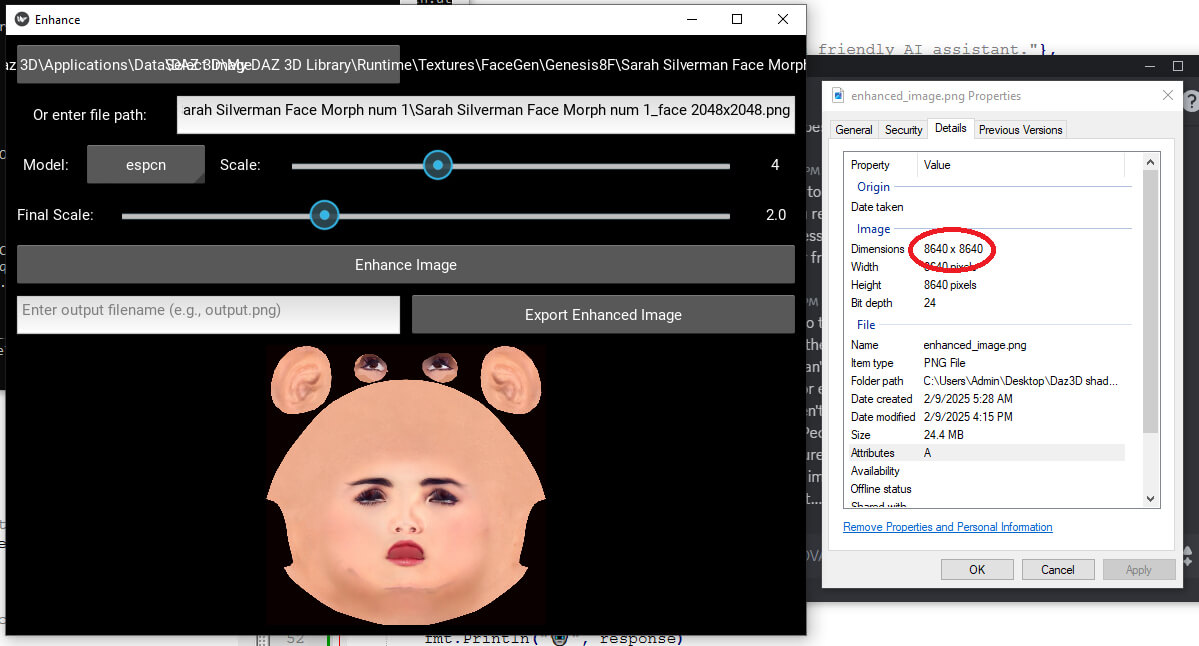Image resolution: width=1199 pixels, height=646 pixels.
Task: Confirm the Properties dialog with OK
Action: [977, 569]
